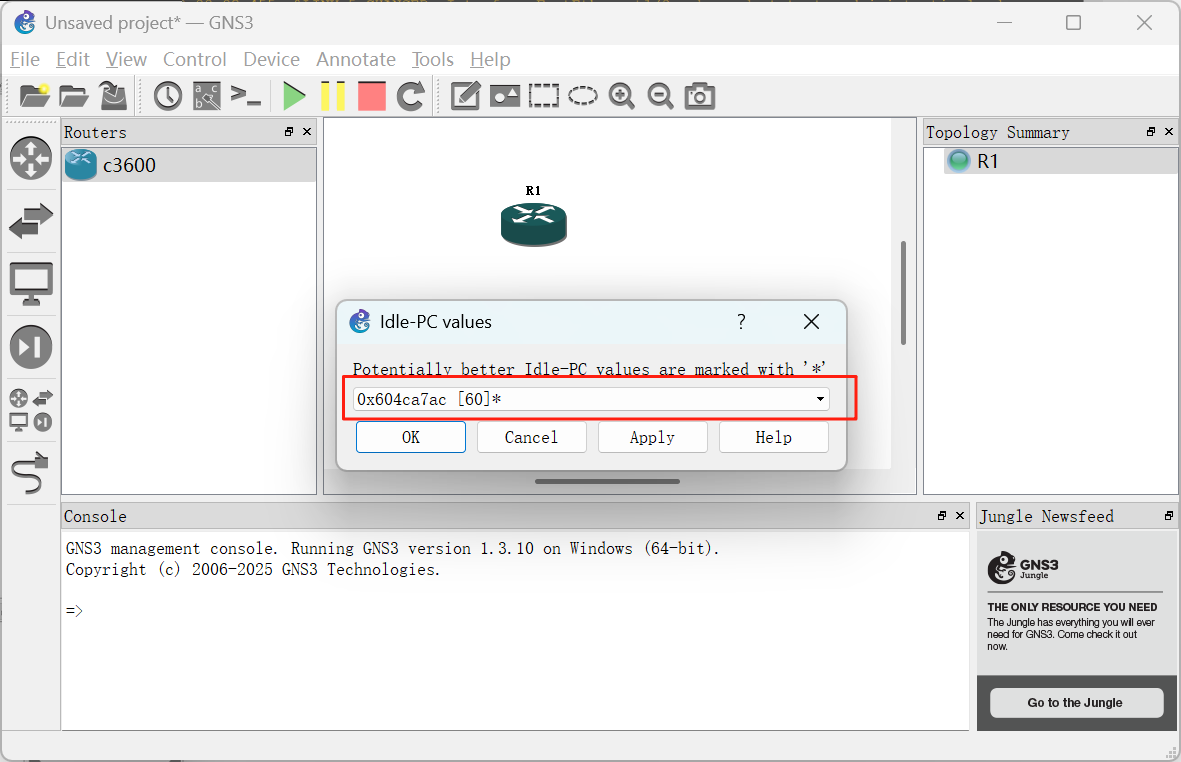1181x762 pixels.
Task: Float the Topology Summary panel
Action: tap(1151, 132)
